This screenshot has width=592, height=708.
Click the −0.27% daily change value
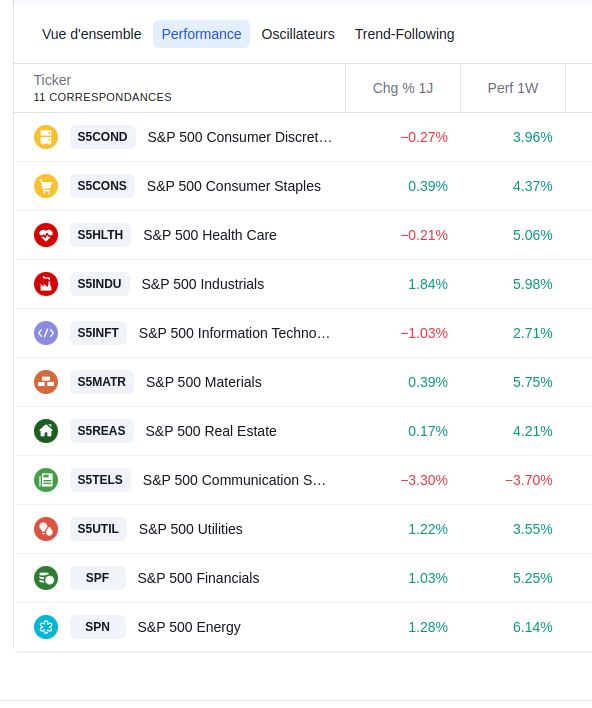pyautogui.click(x=424, y=137)
